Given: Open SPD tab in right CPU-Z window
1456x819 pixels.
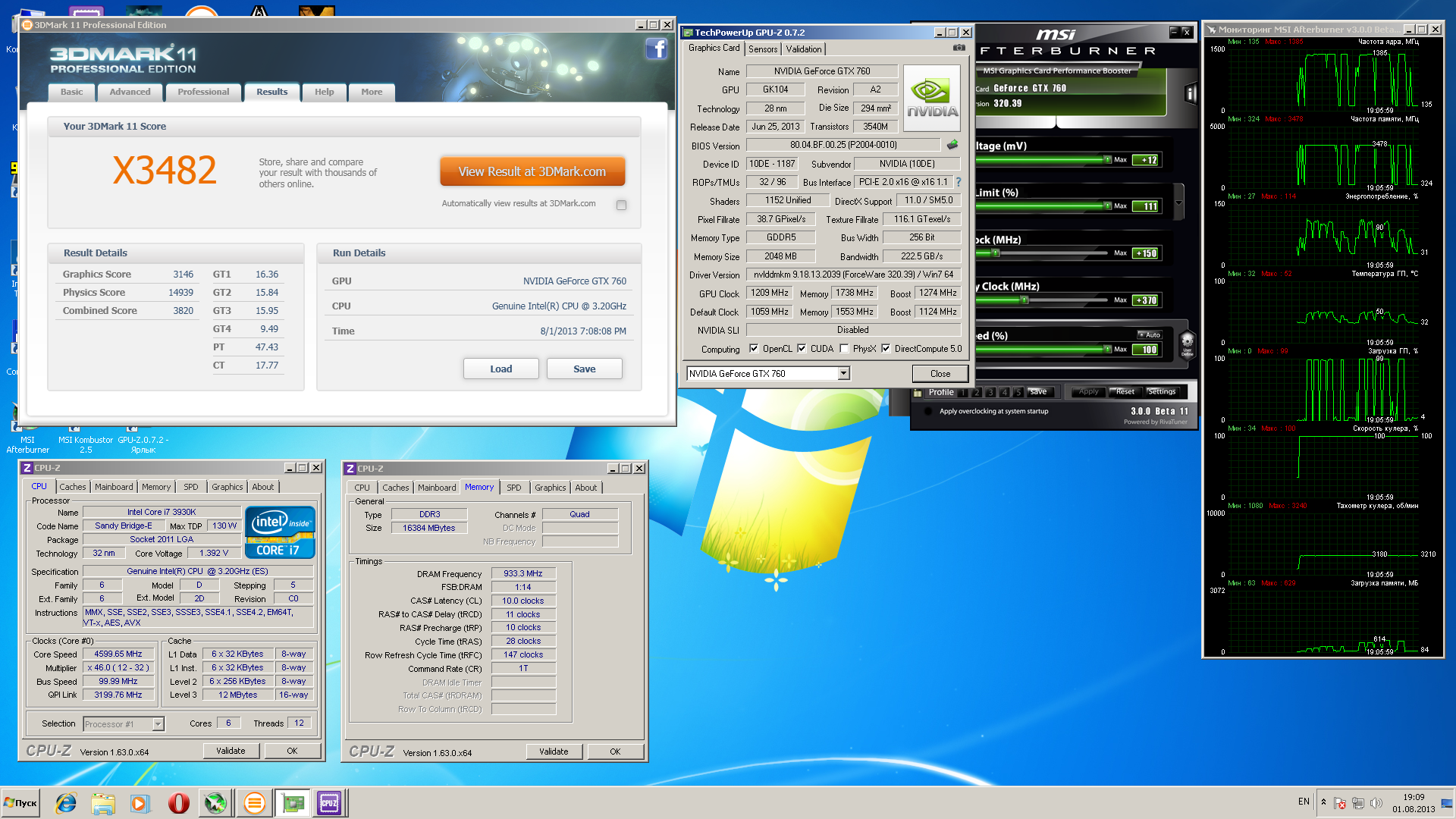Looking at the screenshot, I should tap(514, 488).
